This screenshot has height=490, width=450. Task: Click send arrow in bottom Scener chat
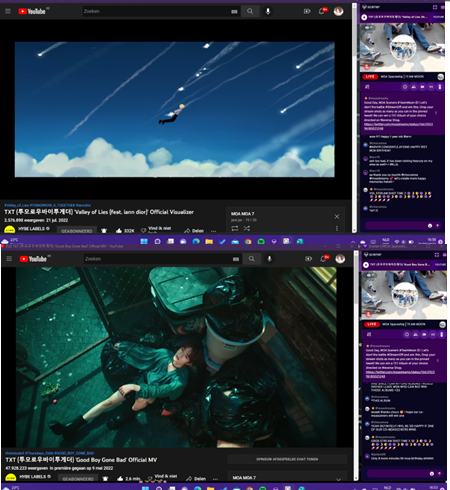[x=439, y=473]
